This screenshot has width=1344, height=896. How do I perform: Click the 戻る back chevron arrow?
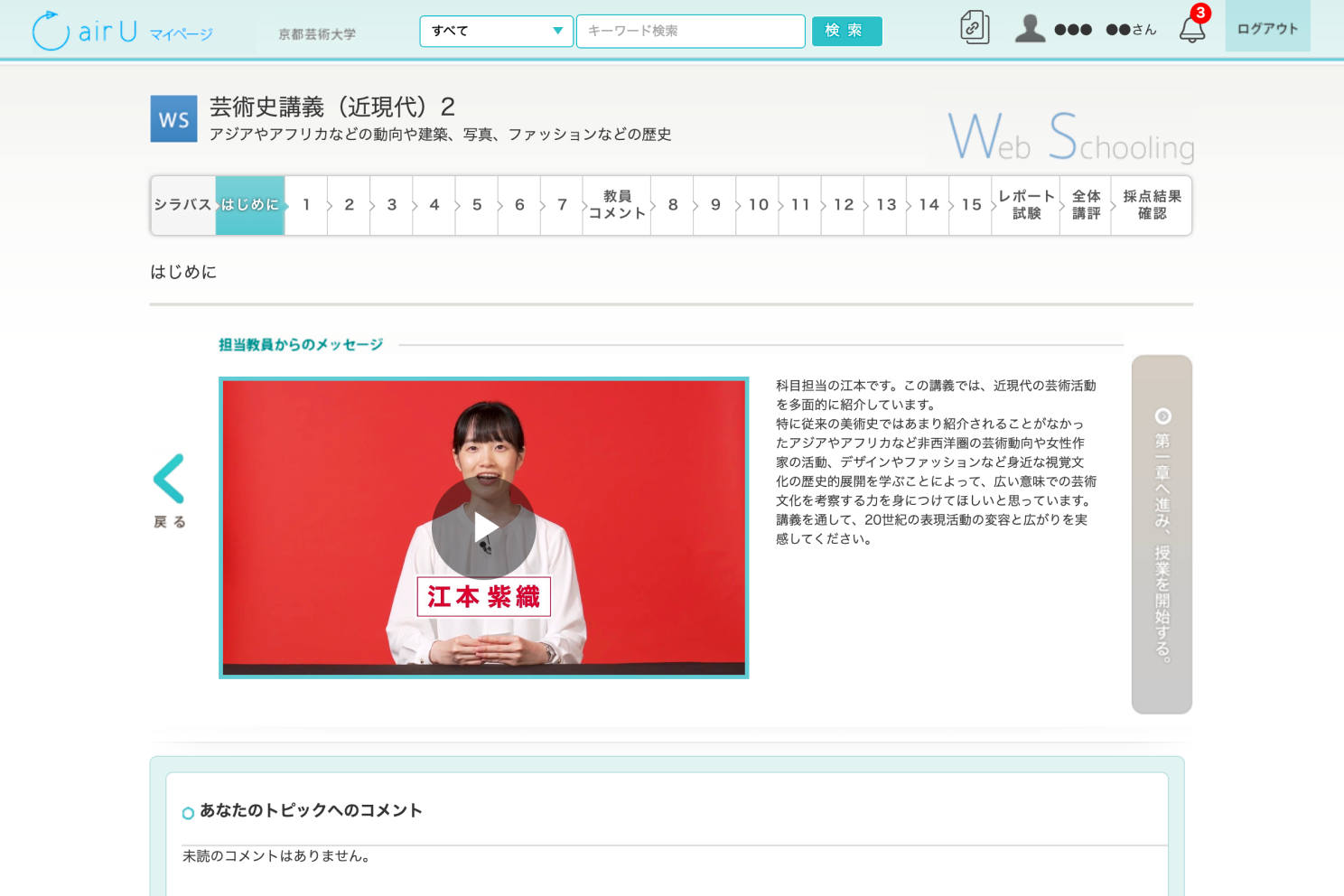pos(170,479)
